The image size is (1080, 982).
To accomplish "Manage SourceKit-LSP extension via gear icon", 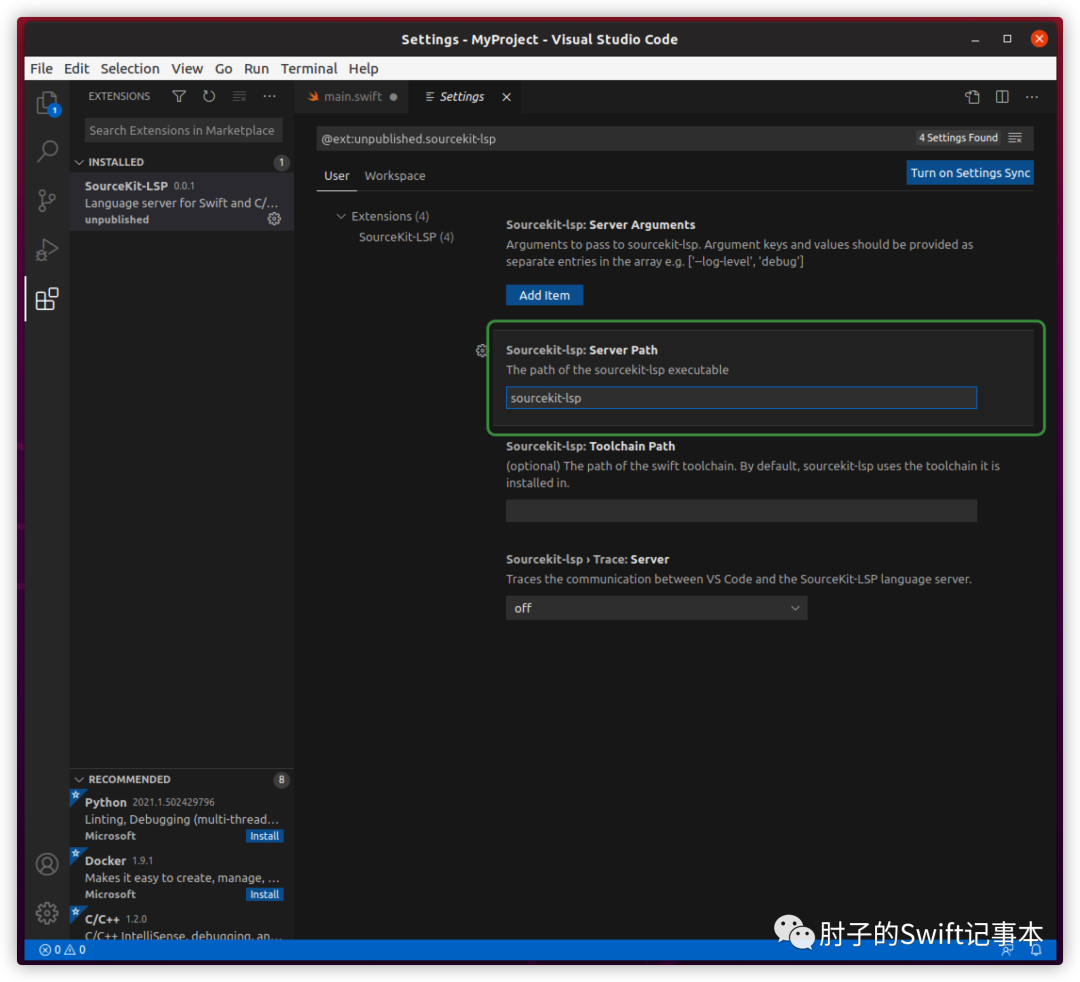I will click(x=274, y=219).
